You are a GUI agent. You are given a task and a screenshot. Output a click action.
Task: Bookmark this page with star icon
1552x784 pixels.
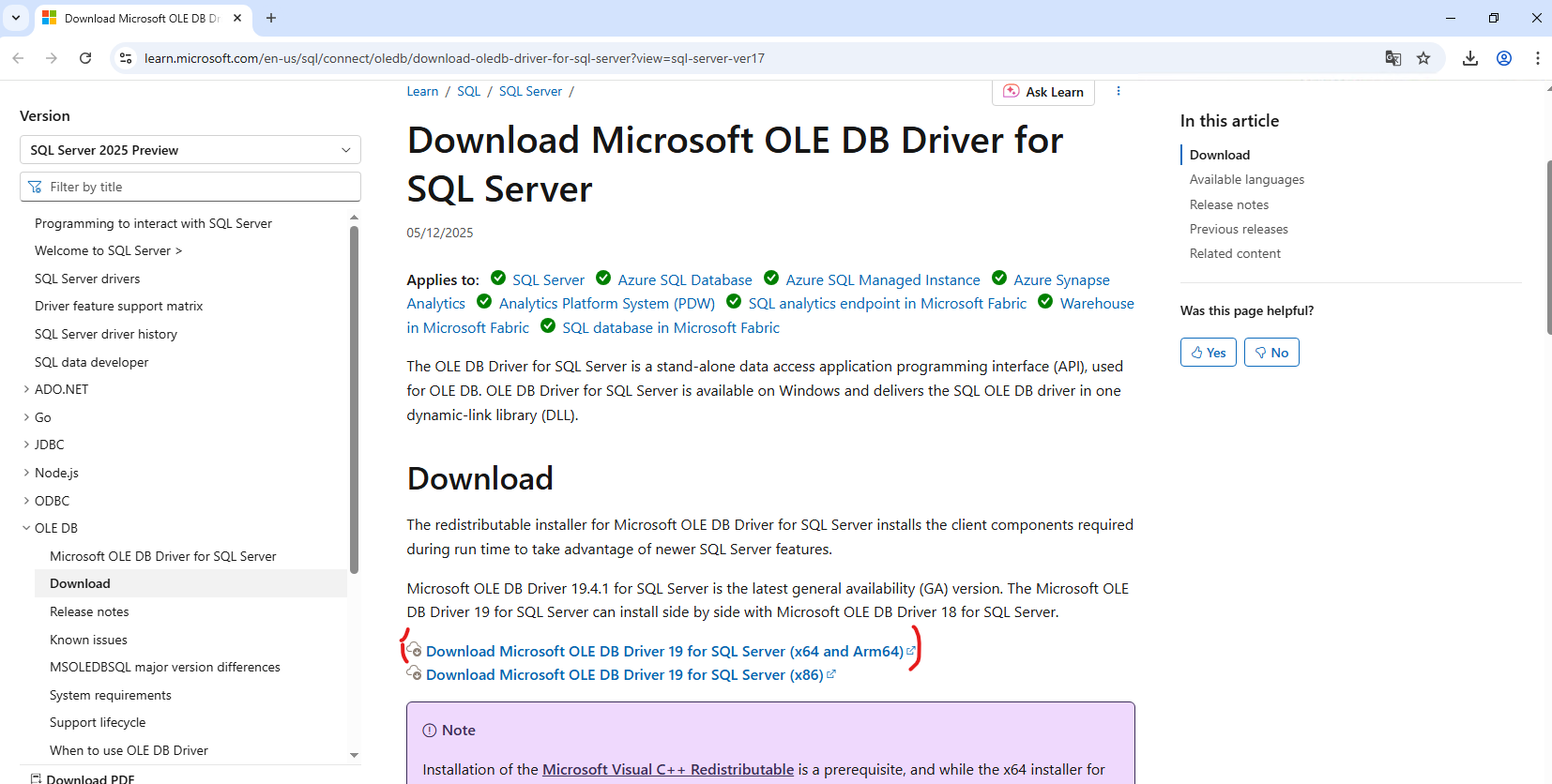coord(1423,58)
